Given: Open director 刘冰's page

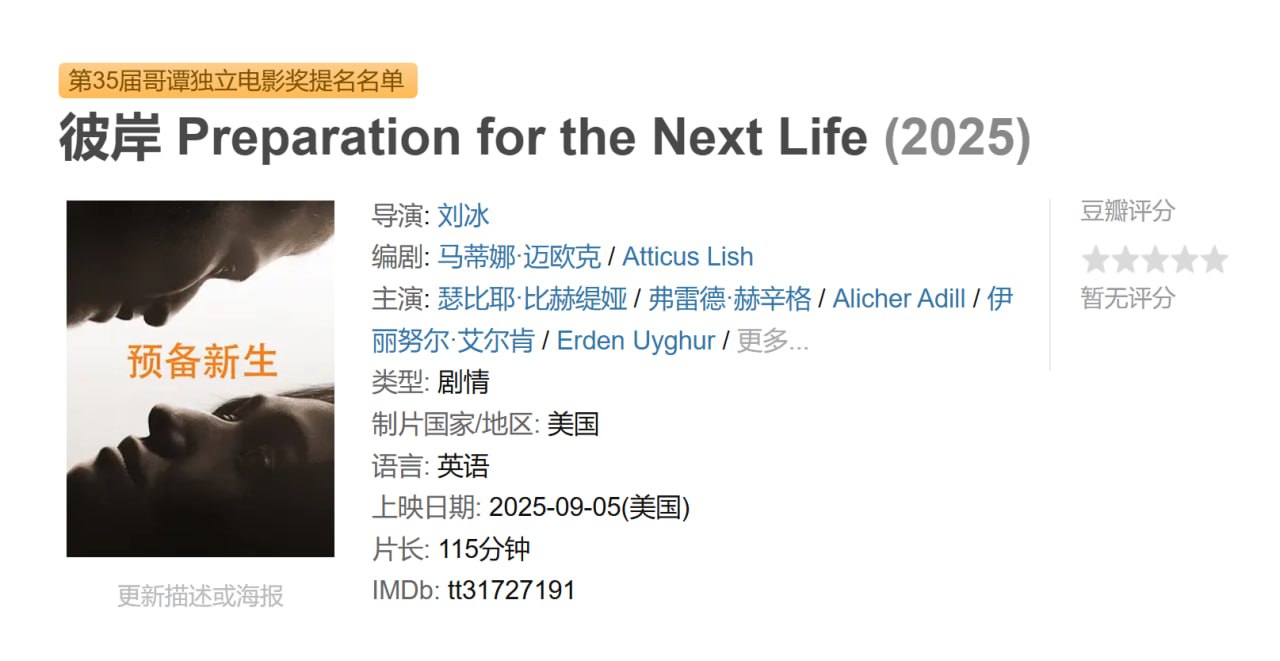Looking at the screenshot, I should [463, 215].
